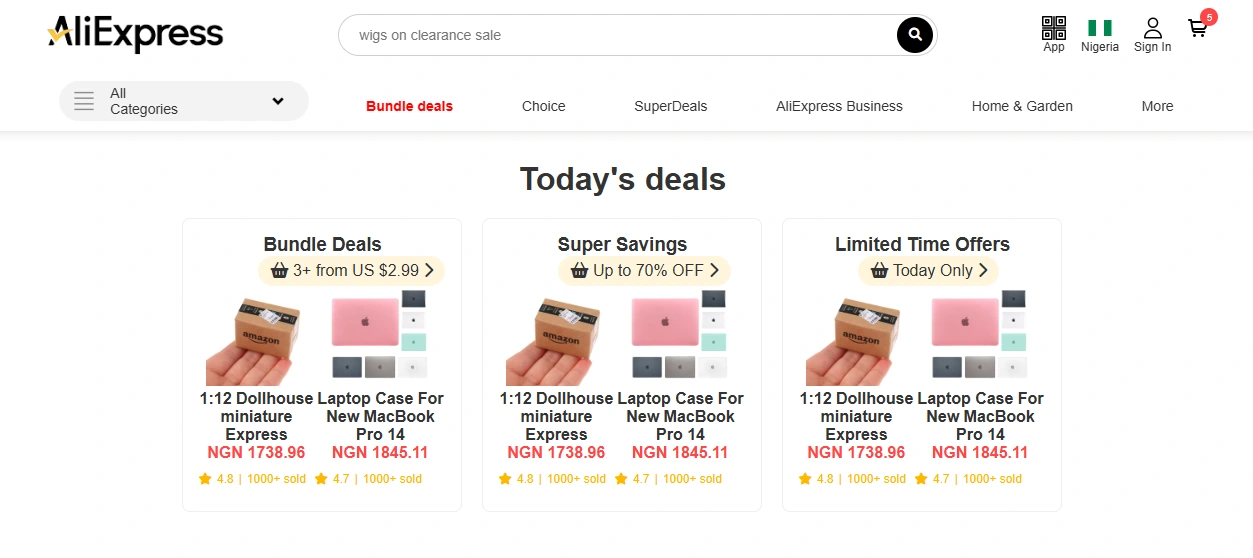Expand the Up to 70% OFF chevron
This screenshot has width=1253, height=558.
point(715,270)
